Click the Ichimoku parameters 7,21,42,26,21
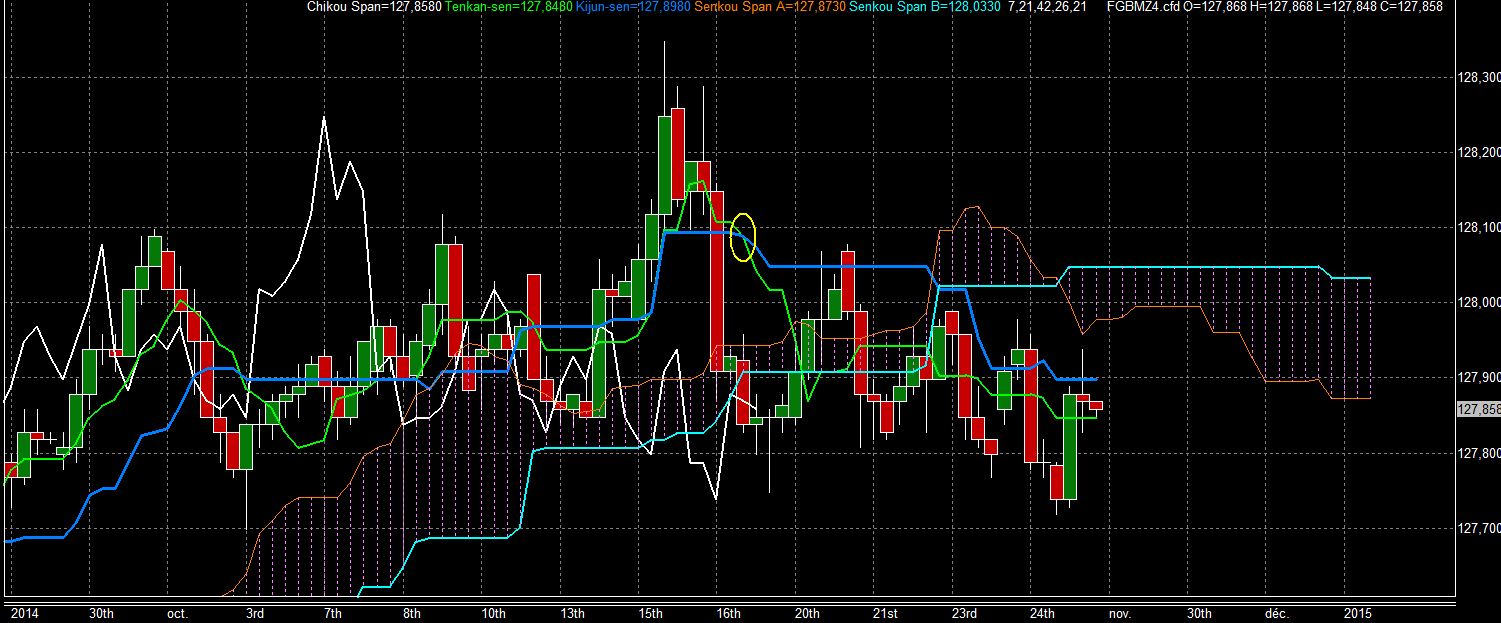 (x=1048, y=6)
